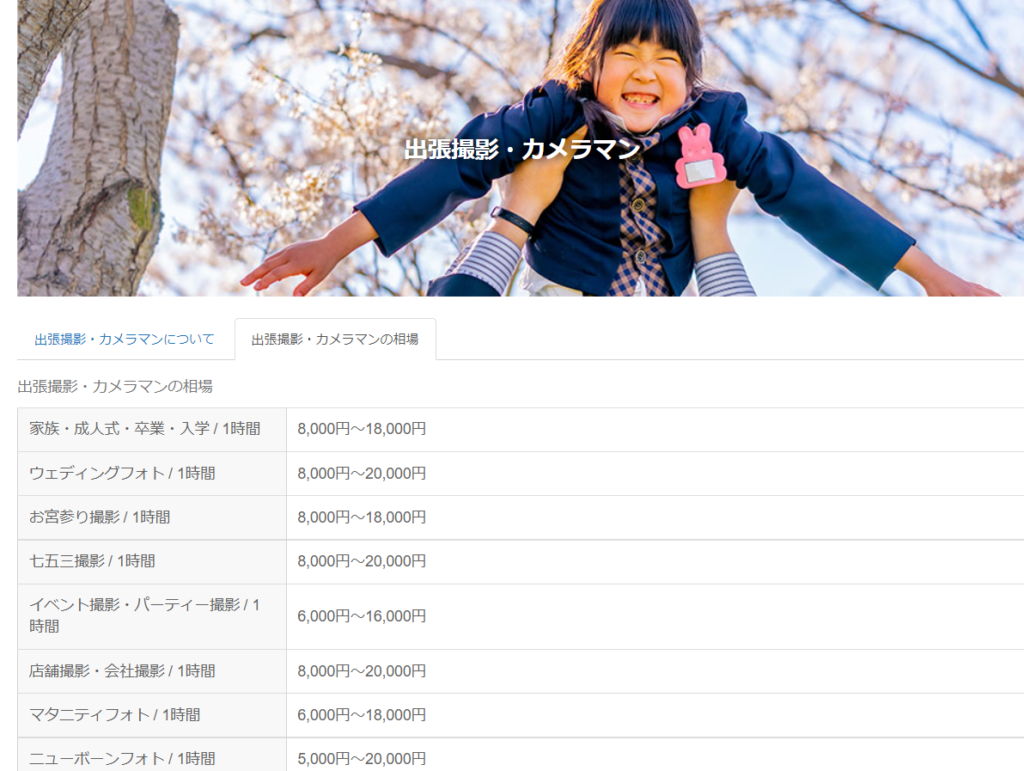Click the 6,000円～18,000円 price for マタニティフォト
The width and height of the screenshot is (1024, 771).
click(362, 715)
